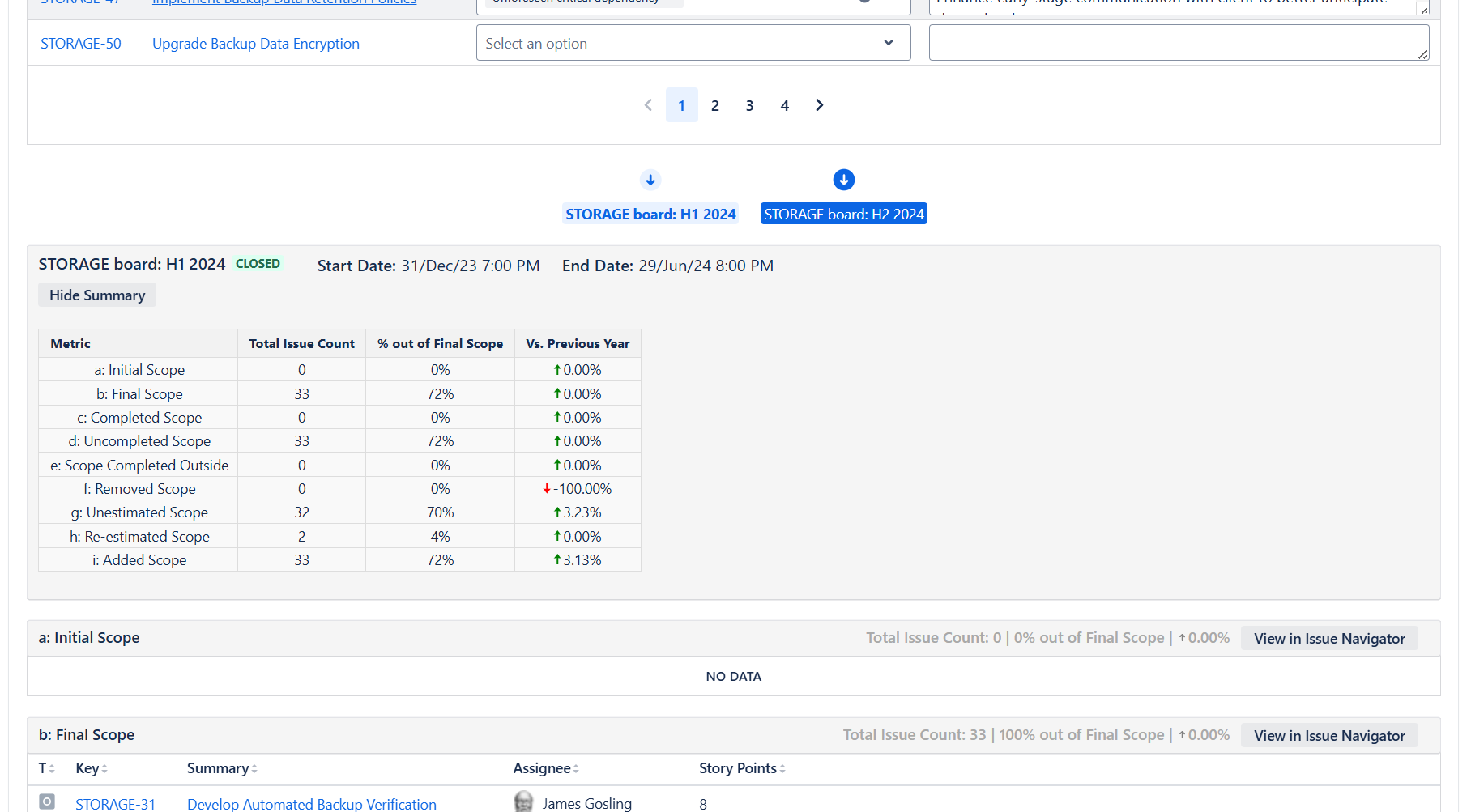Click the empty text field for STORAGE-50
The height and width of the screenshot is (812, 1471).
click(1179, 43)
